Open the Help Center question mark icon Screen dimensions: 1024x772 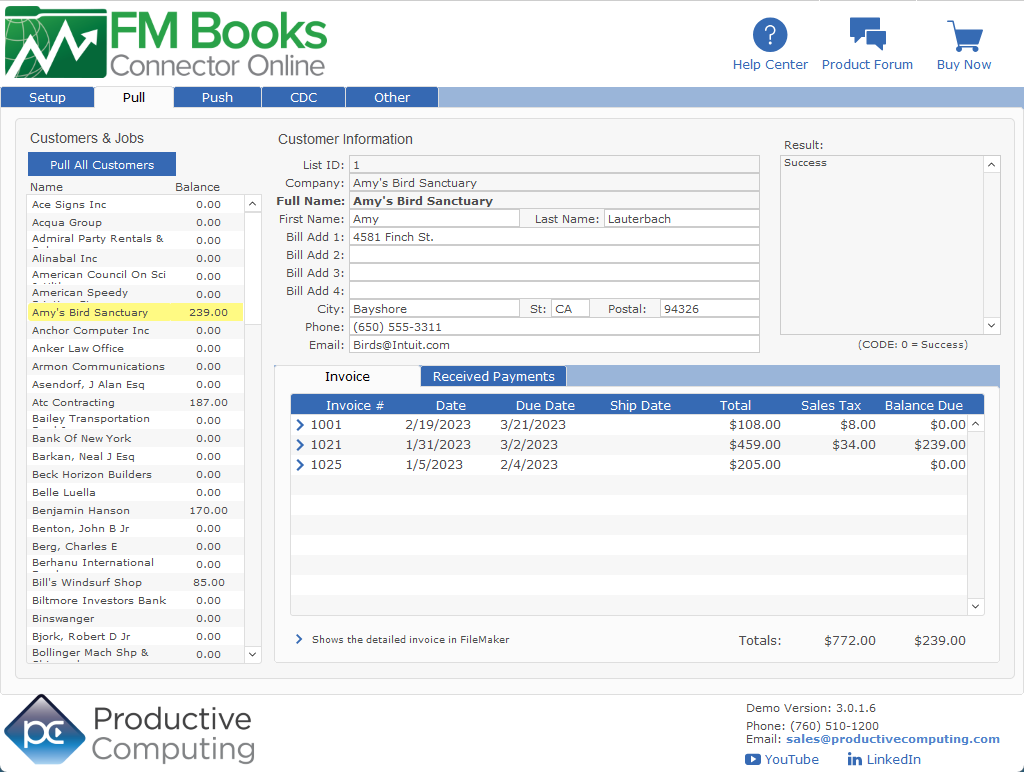(769, 35)
